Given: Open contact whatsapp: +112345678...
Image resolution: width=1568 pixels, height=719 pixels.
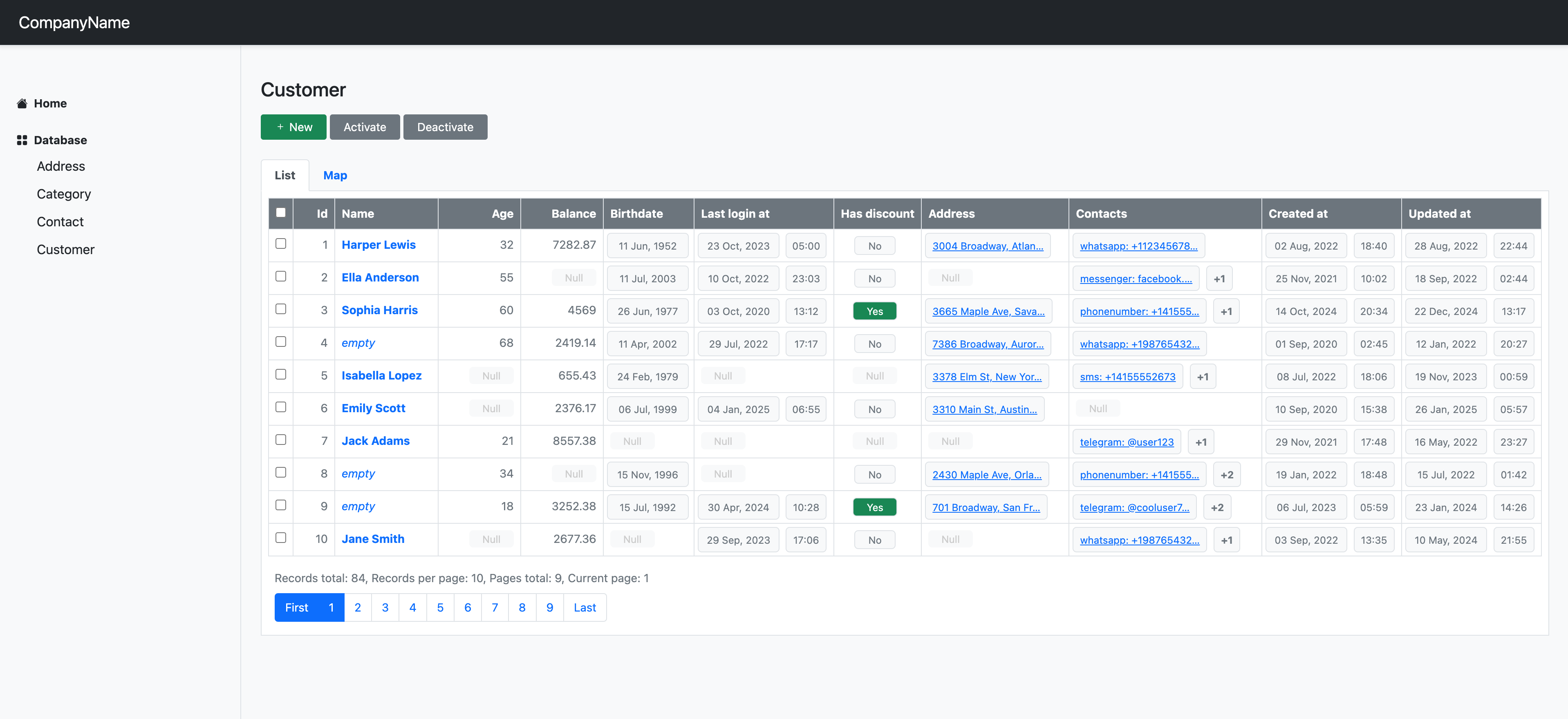Looking at the screenshot, I should 1138,246.
